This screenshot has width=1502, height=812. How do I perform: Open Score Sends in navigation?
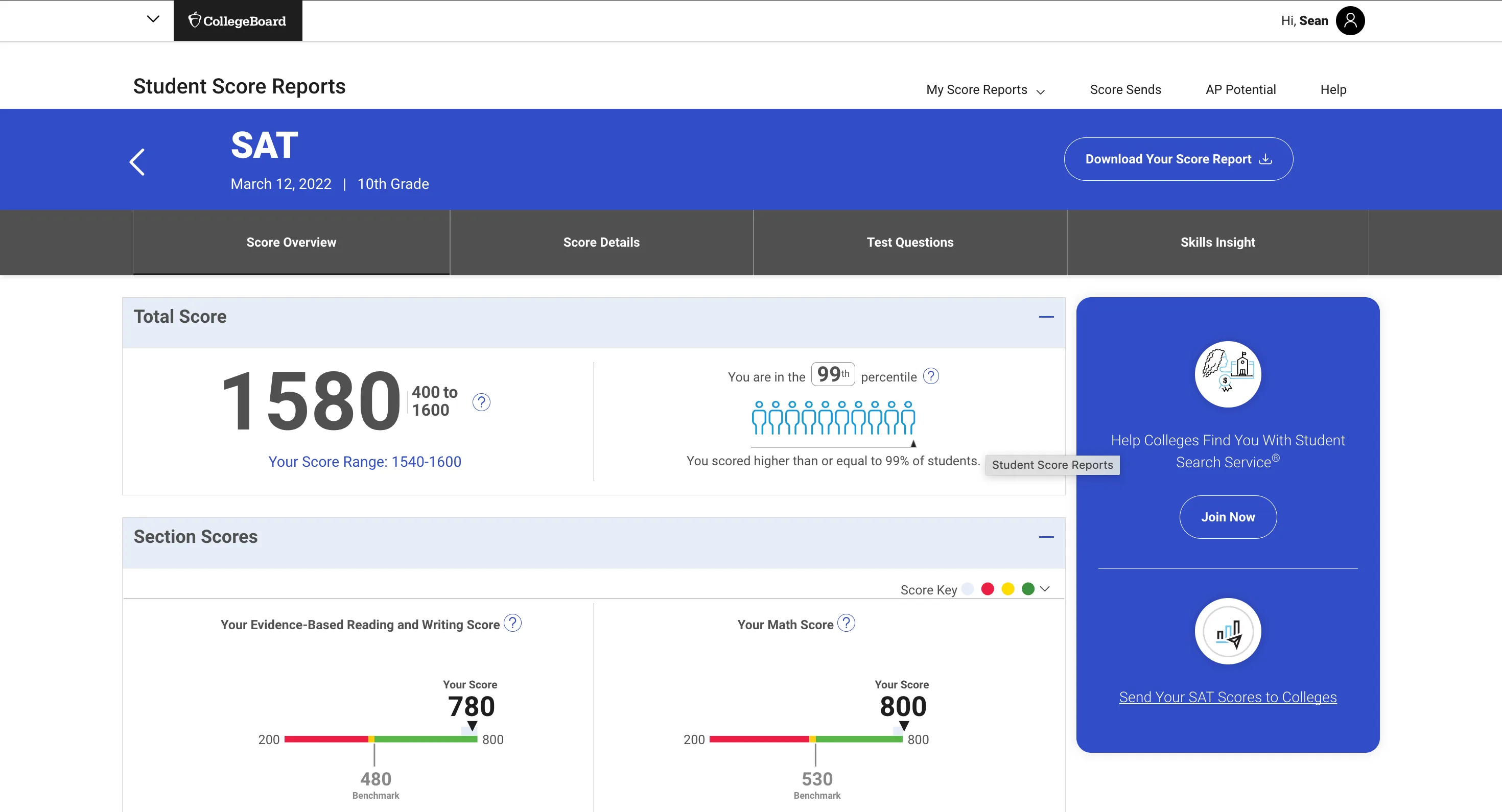pos(1125,90)
